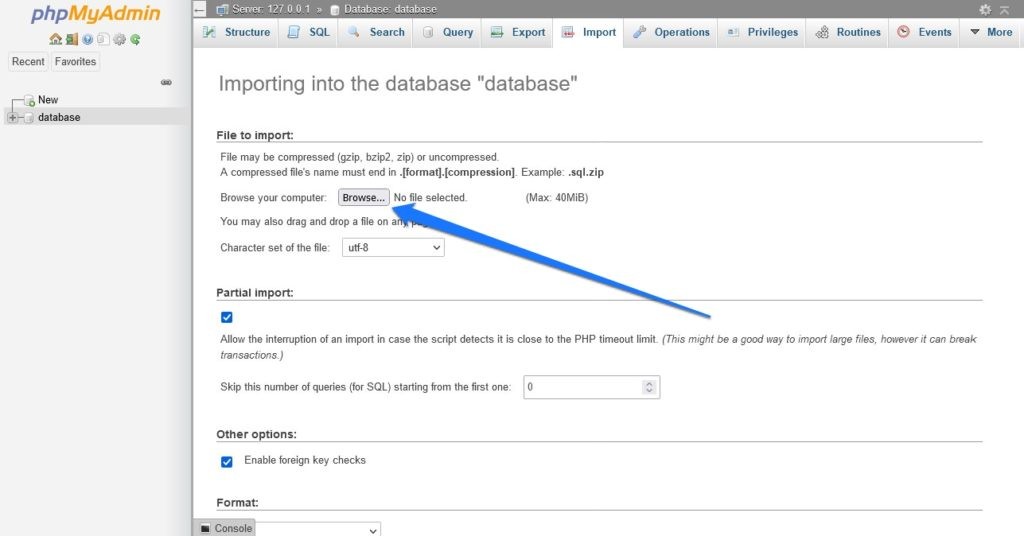The height and width of the screenshot is (536, 1024).
Task: Reload navigation panel with green refresh icon
Action: click(x=135, y=39)
